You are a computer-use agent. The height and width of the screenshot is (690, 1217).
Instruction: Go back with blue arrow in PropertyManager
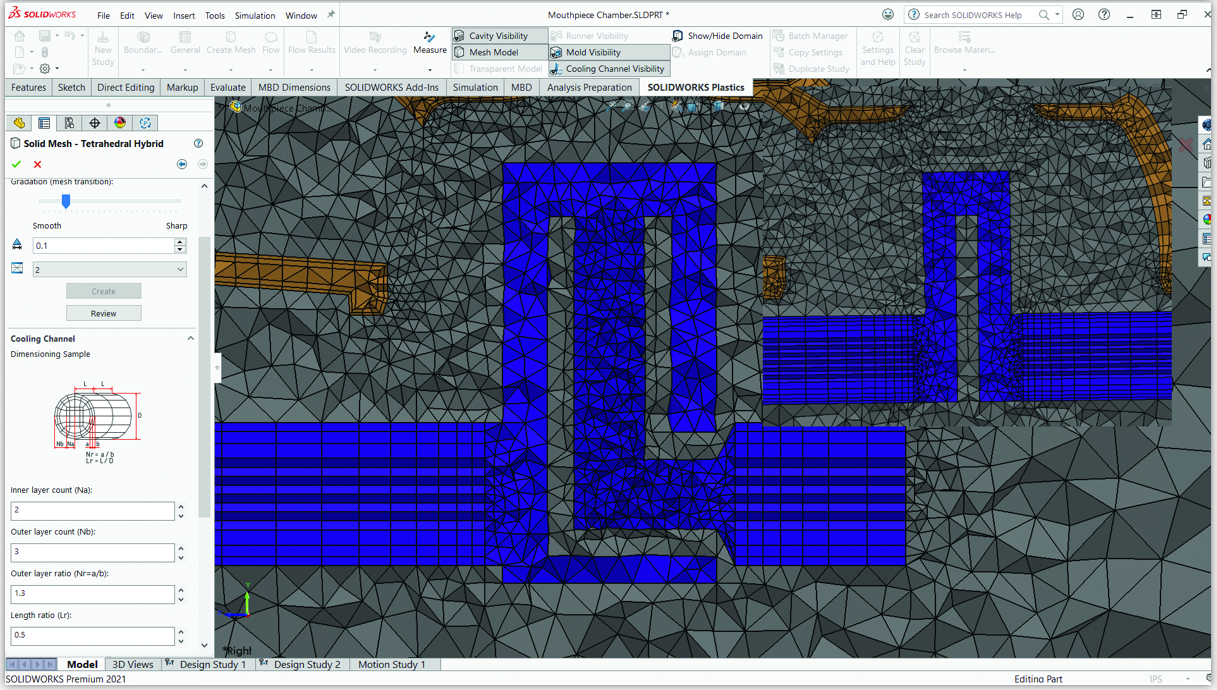pos(182,164)
